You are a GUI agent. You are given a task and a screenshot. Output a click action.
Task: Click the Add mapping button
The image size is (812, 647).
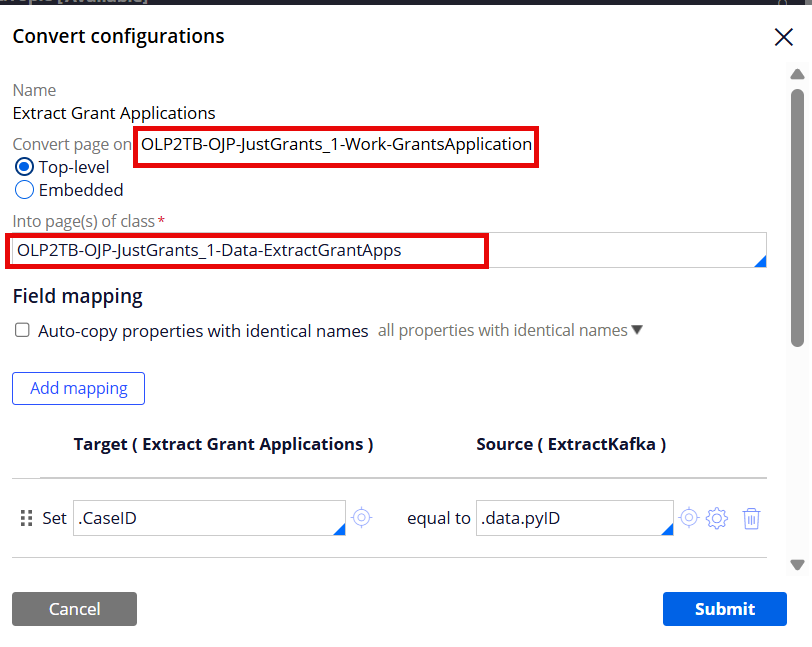point(78,389)
